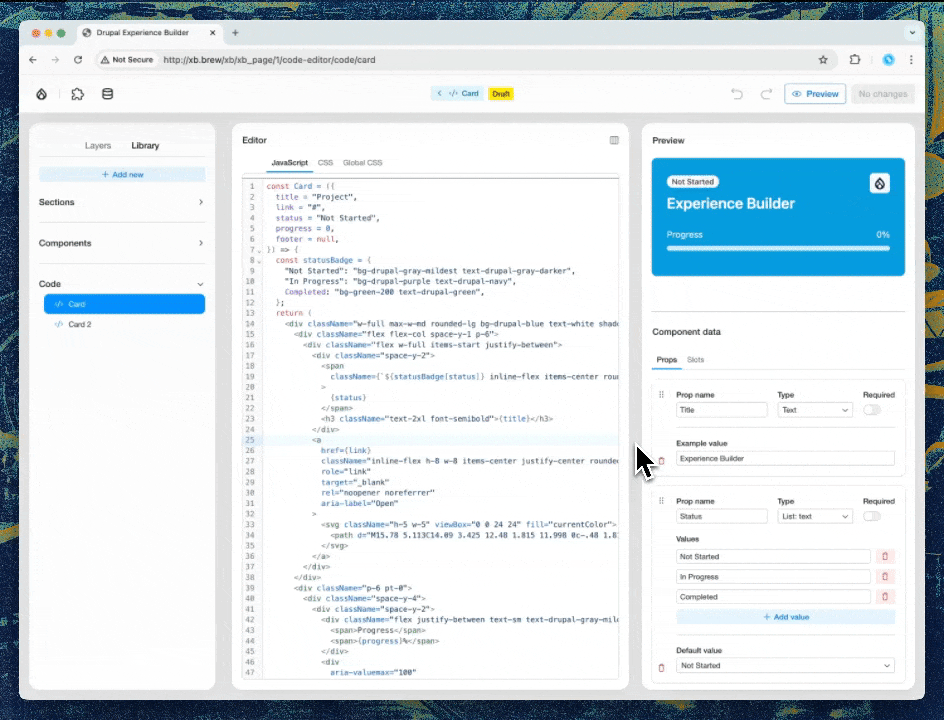Click the database stack icon in toolbar

click(108, 94)
